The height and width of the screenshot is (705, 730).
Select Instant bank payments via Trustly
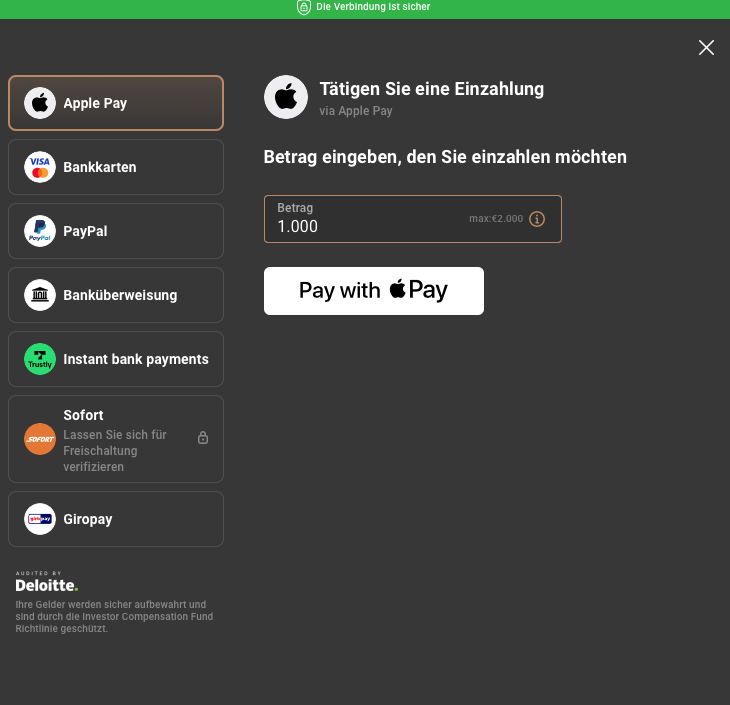116,359
